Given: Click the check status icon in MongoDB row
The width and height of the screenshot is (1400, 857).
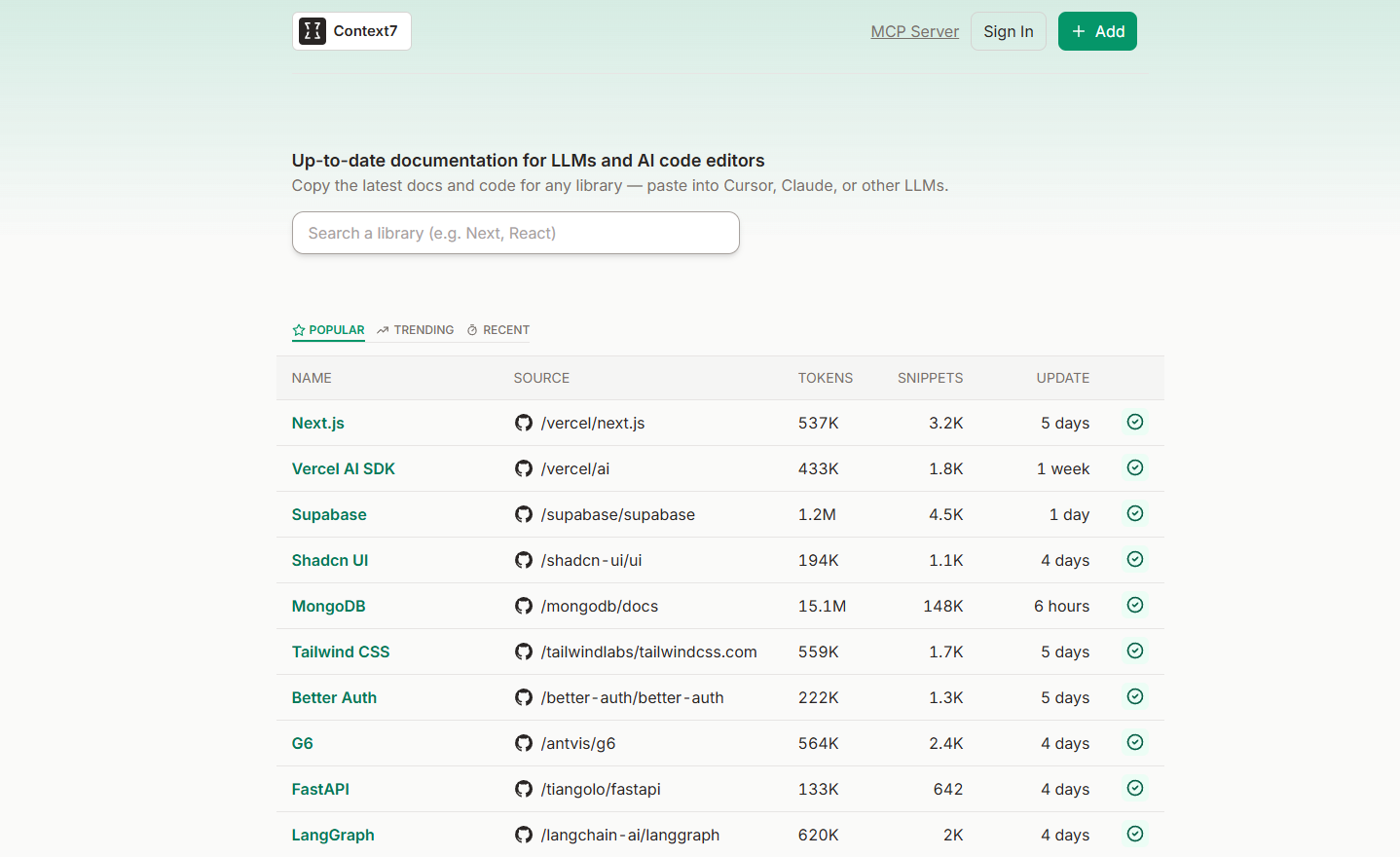Looking at the screenshot, I should (x=1135, y=605).
